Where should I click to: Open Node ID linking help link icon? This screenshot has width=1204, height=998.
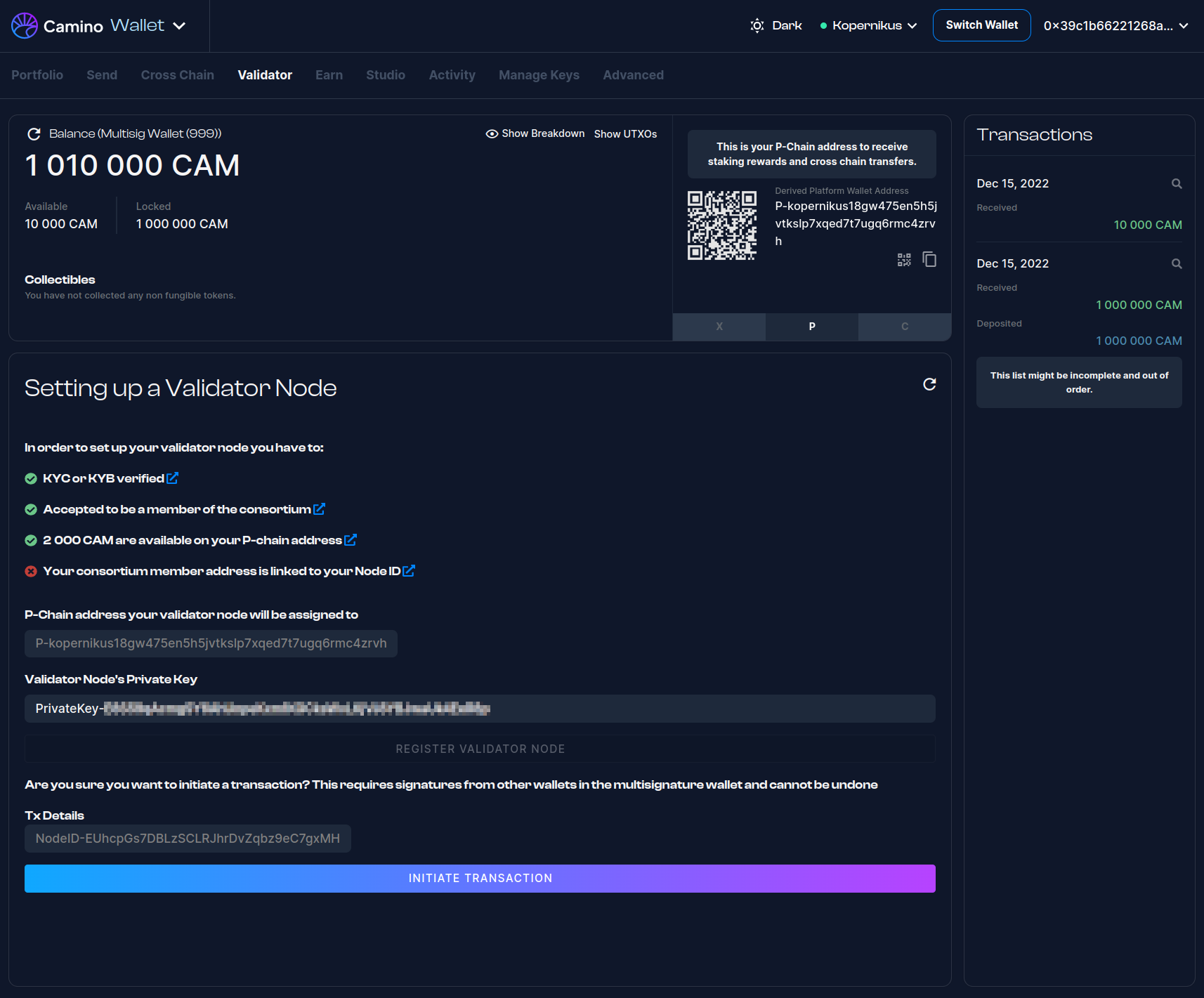tap(409, 571)
